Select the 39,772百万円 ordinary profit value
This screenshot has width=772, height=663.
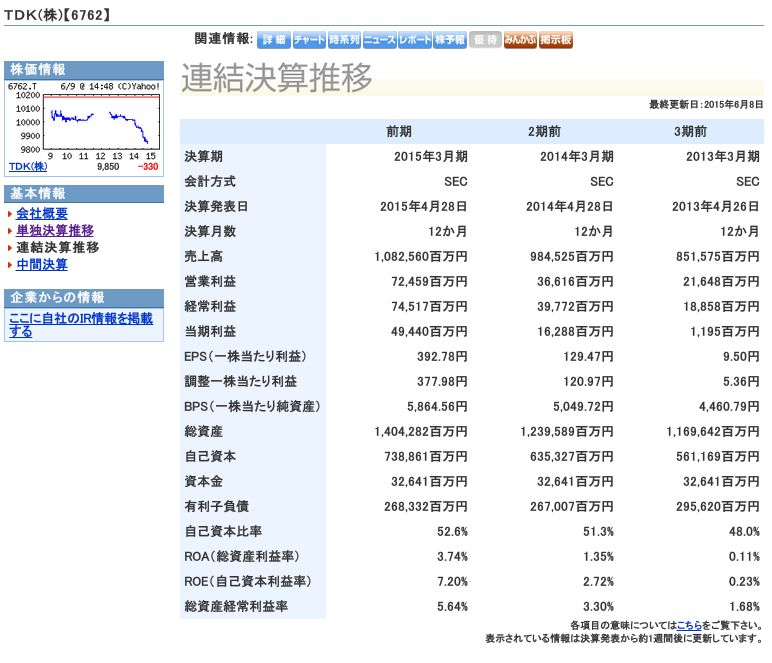(575, 306)
